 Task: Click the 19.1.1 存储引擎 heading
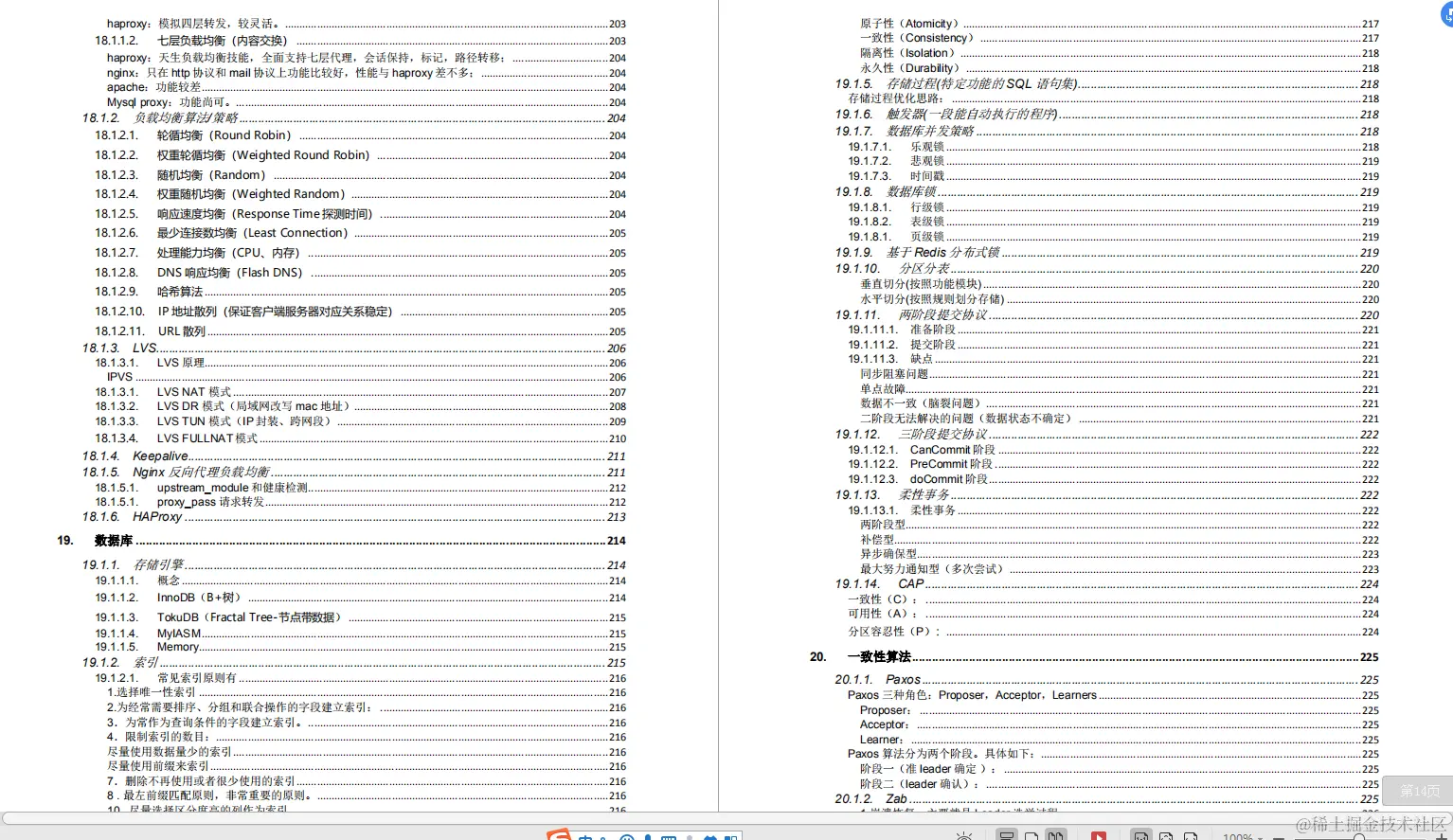(x=353, y=565)
